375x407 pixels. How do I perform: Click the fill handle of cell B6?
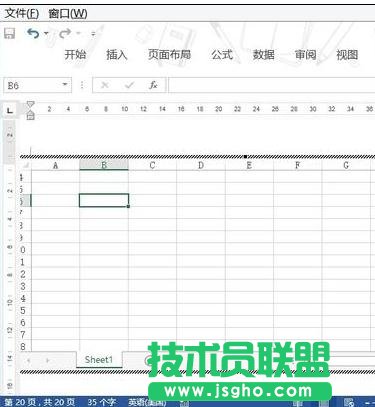pos(128,206)
